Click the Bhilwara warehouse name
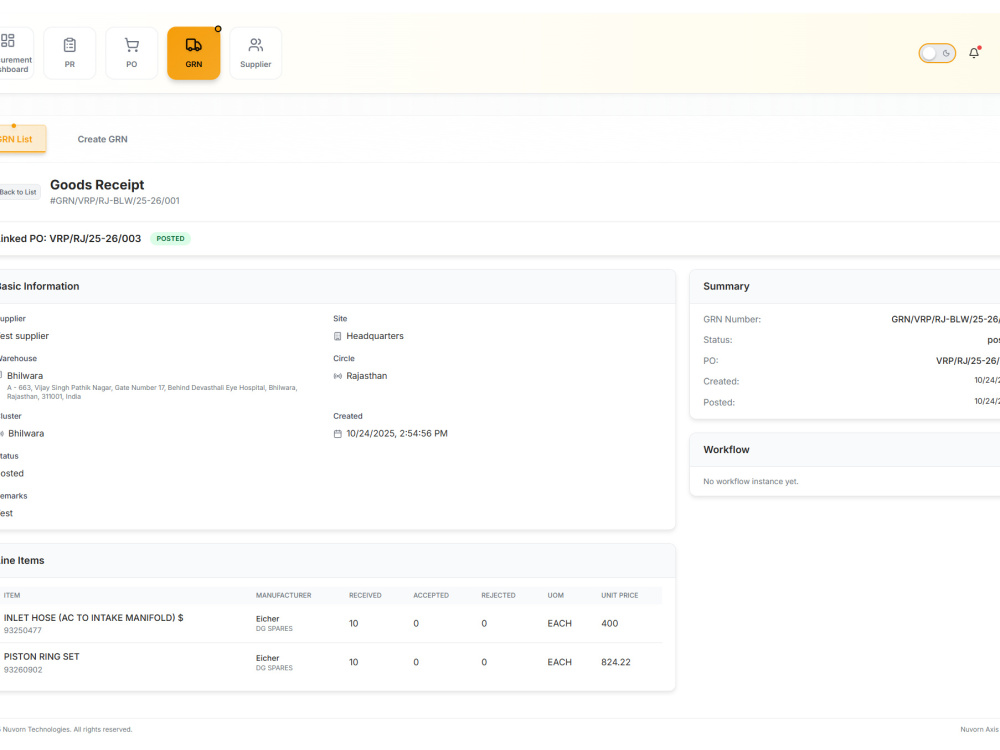 25,376
